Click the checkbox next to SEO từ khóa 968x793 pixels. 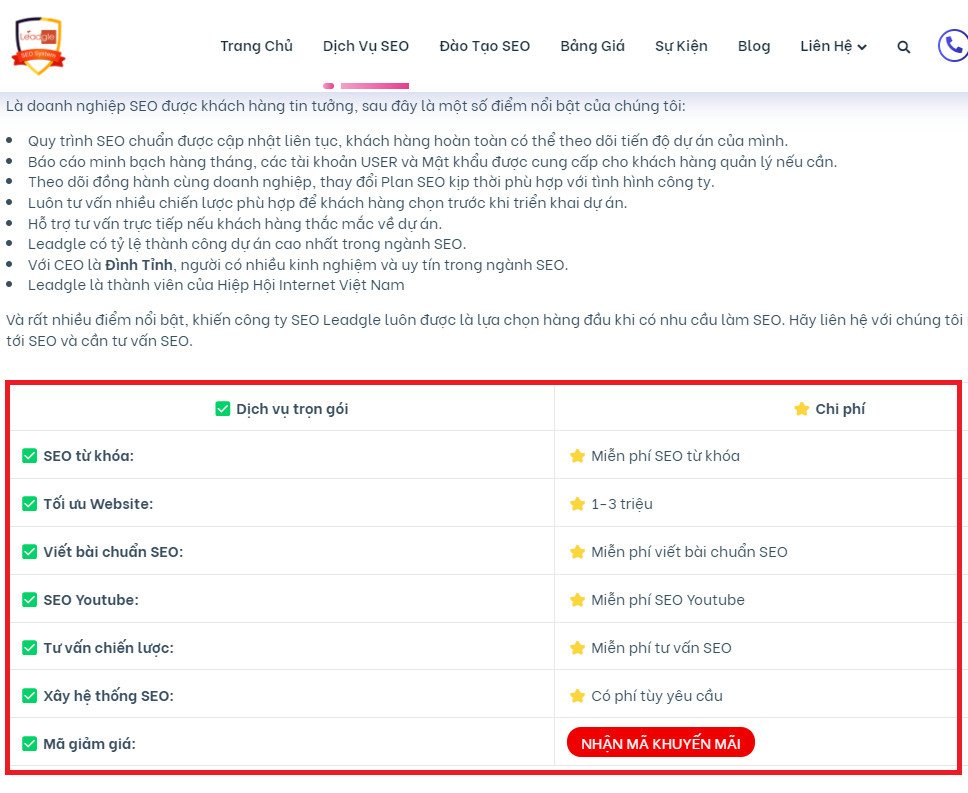point(30,456)
